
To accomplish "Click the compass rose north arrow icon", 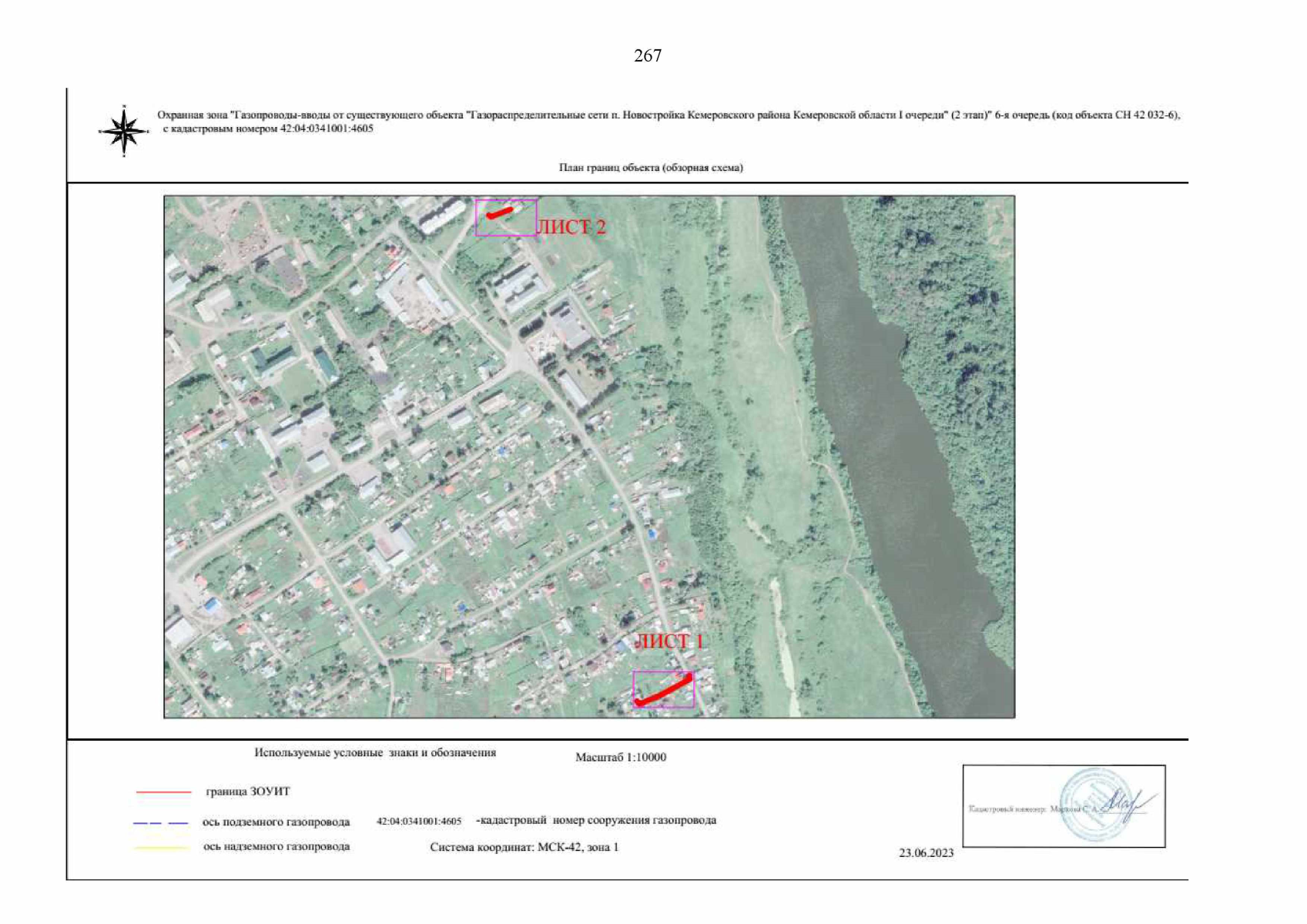I will coord(123,132).
